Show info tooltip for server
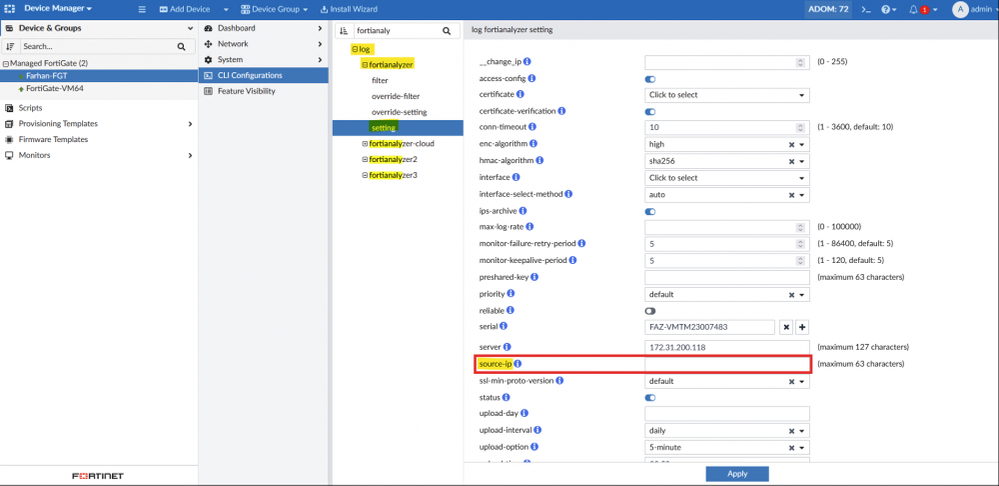Image resolution: width=999 pixels, height=486 pixels. click(507, 347)
